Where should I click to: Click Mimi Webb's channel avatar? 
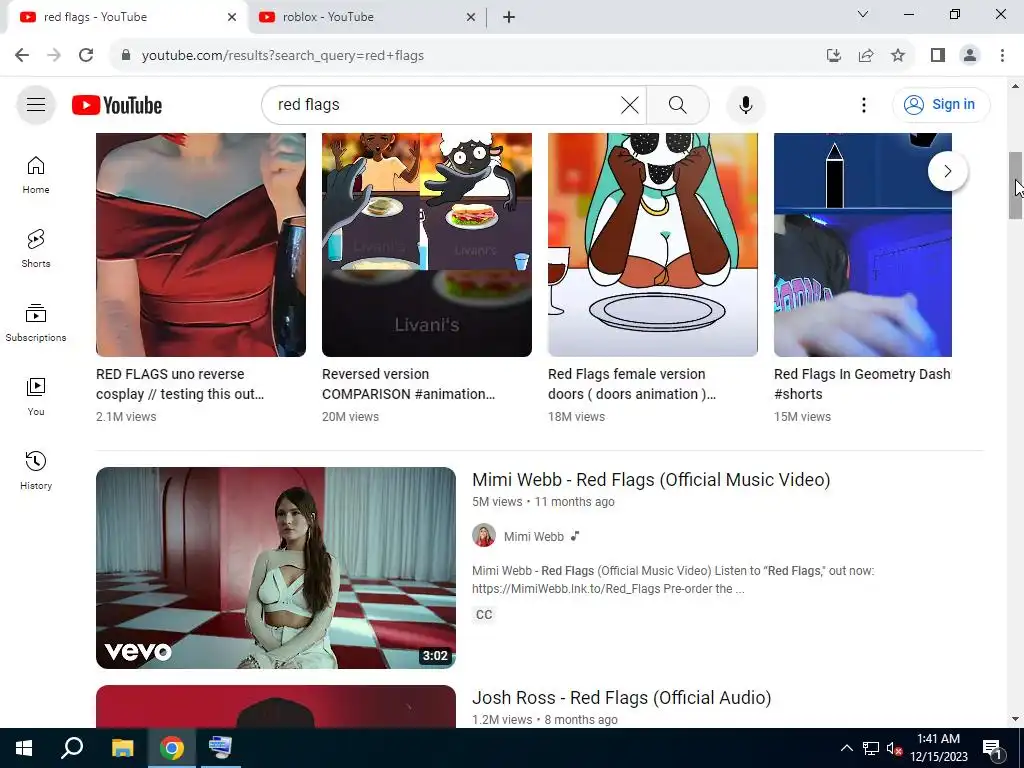(x=484, y=536)
